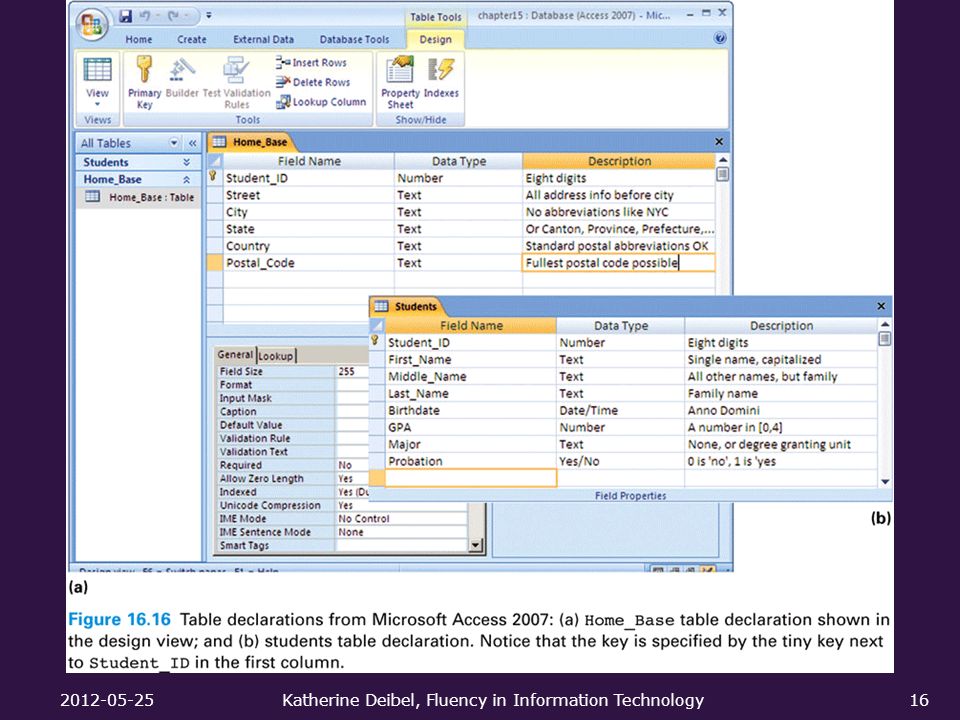The width and height of the screenshot is (960, 720).
Task: Click the IME Mode value No Control
Action: click(x=402, y=519)
